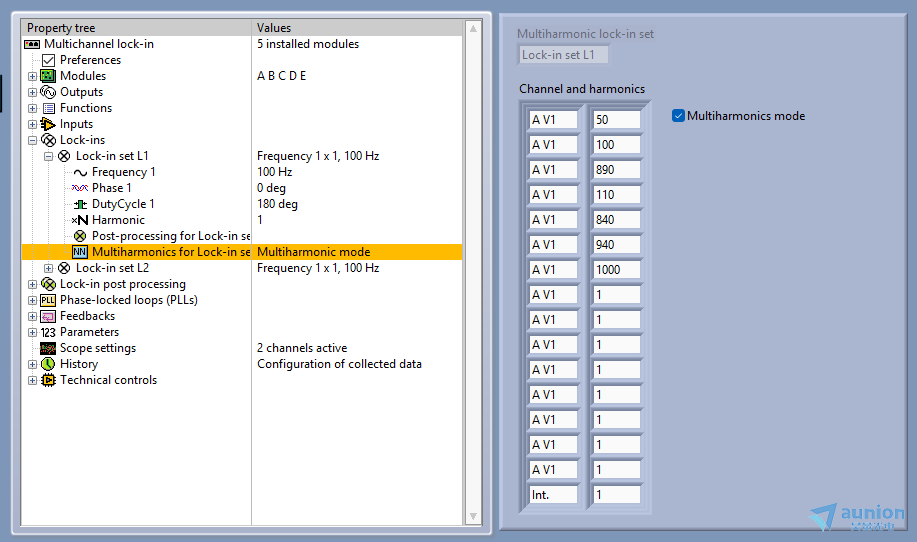Click the History clock icon
This screenshot has height=542, width=917.
pos(48,364)
